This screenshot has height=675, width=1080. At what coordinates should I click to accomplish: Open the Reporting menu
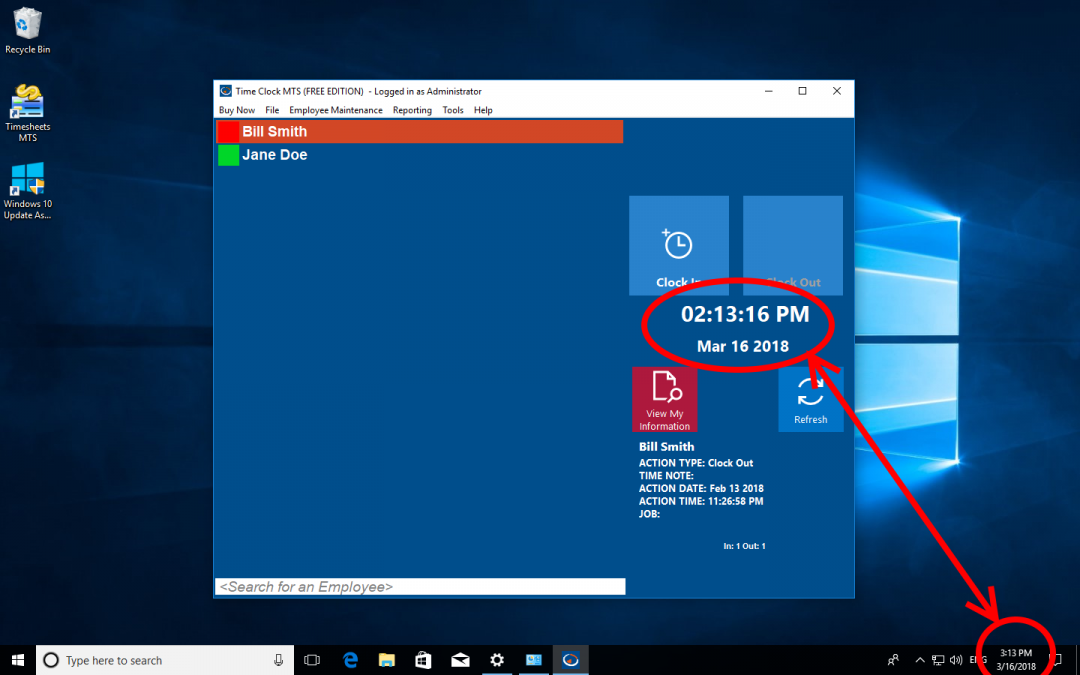(x=412, y=110)
